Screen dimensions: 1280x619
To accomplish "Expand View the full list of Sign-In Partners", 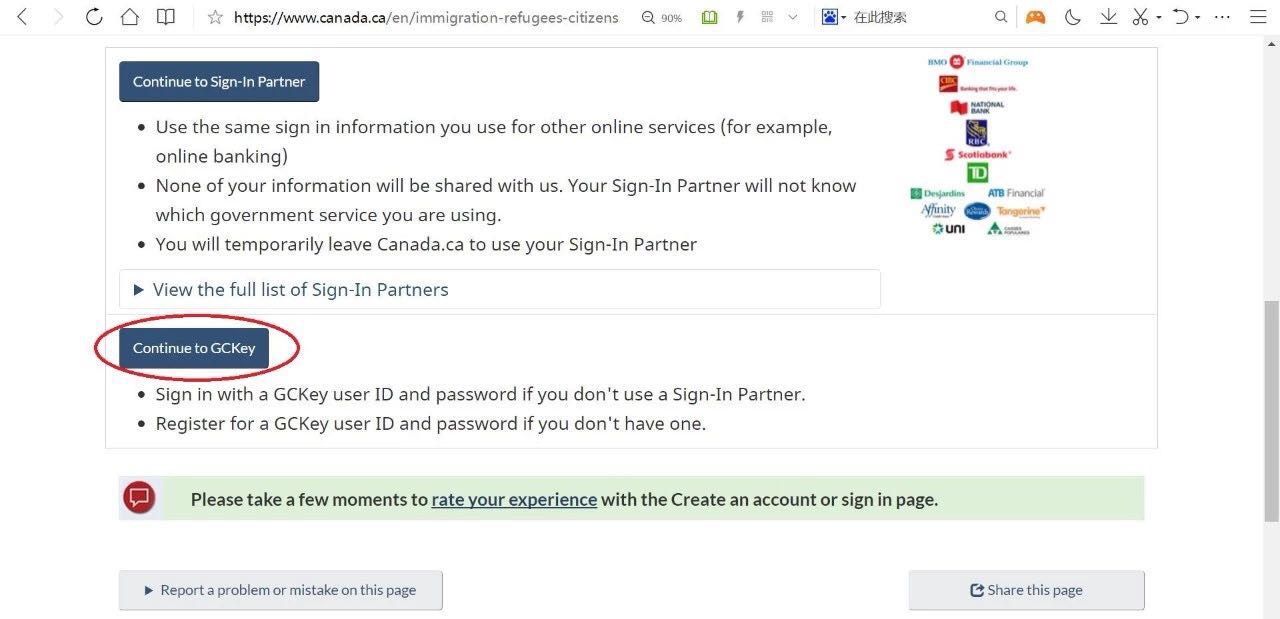I will coord(300,290).
